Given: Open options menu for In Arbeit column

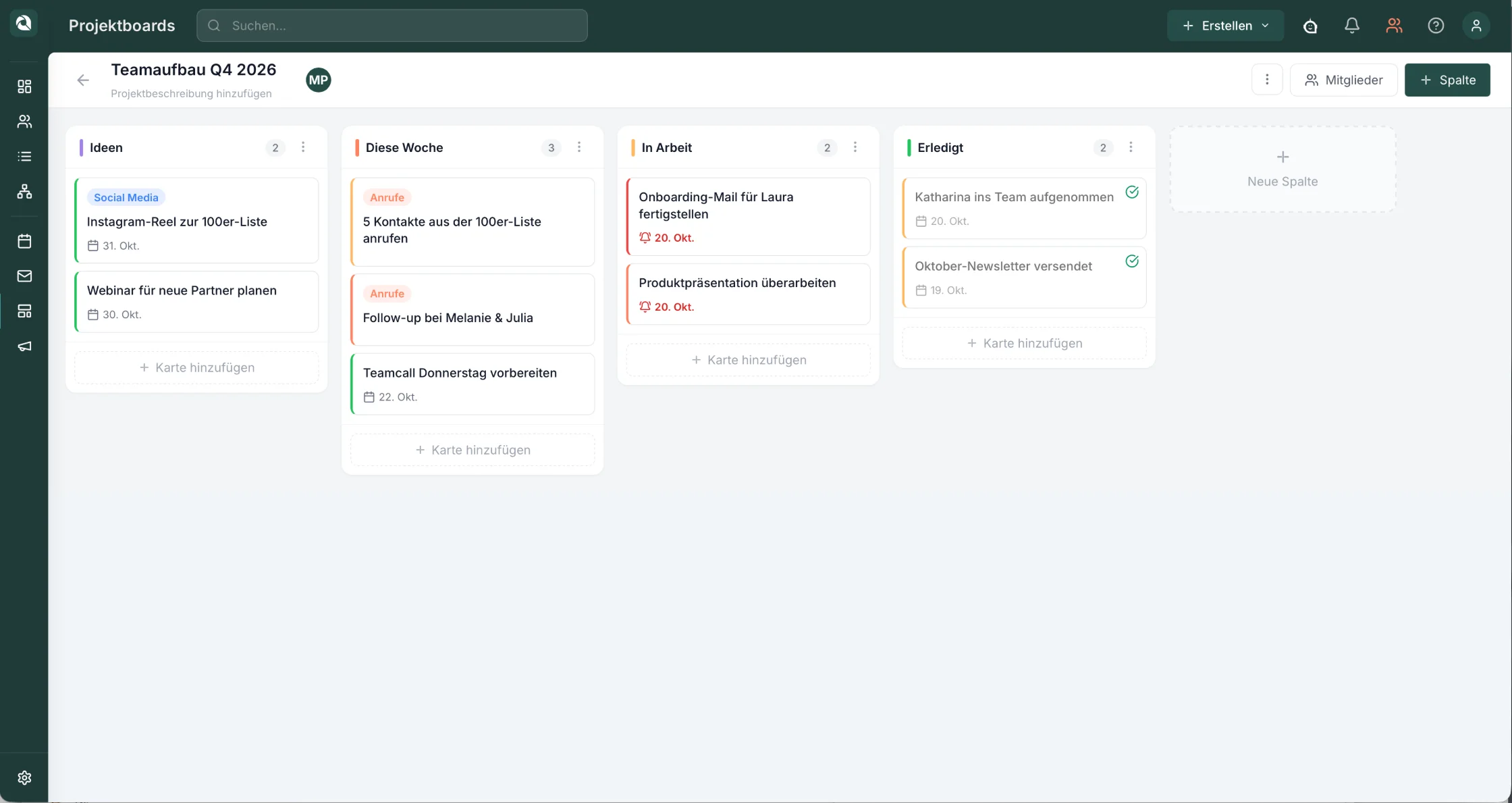Looking at the screenshot, I should tap(855, 147).
